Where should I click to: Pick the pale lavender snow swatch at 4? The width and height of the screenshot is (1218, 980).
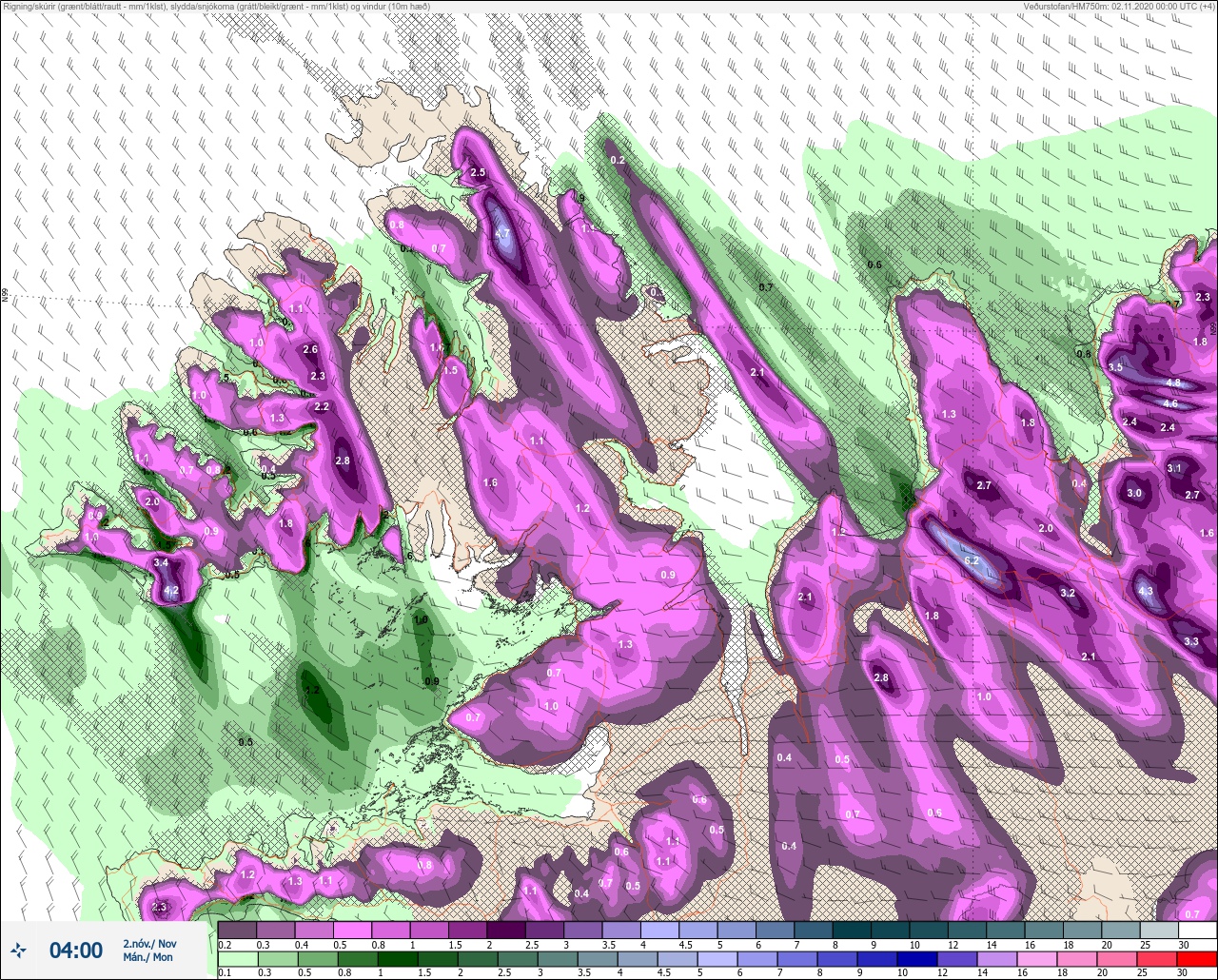pyautogui.click(x=660, y=930)
